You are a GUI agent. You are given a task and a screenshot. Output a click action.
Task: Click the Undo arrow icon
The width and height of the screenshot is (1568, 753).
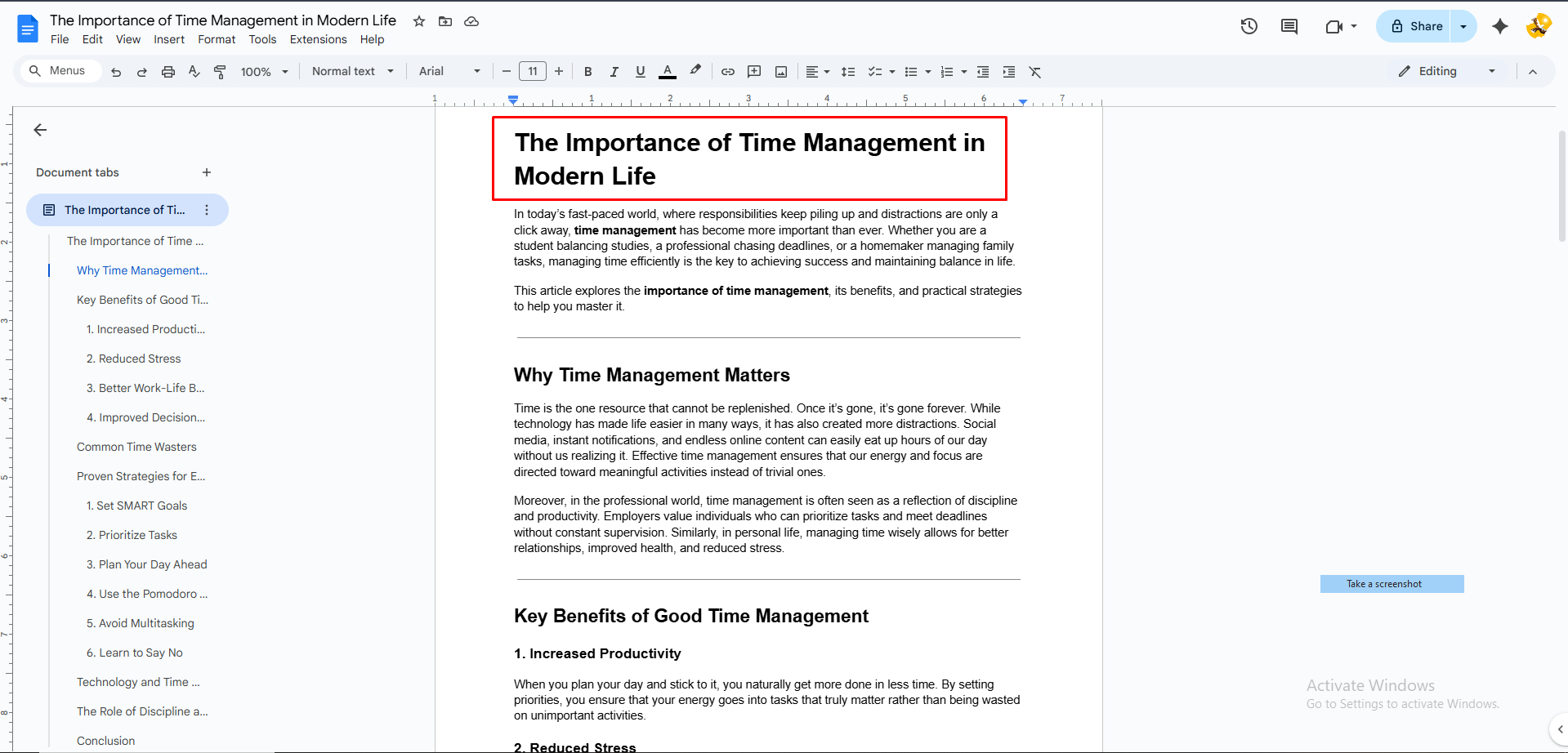click(116, 72)
